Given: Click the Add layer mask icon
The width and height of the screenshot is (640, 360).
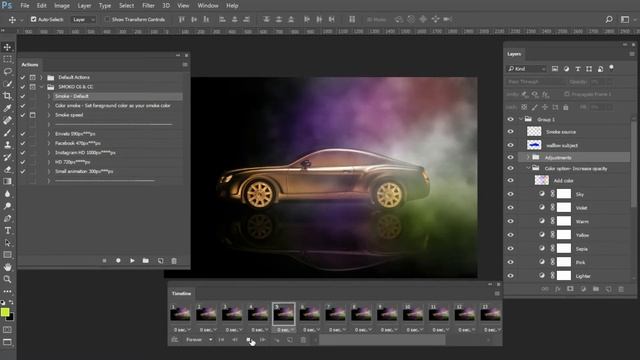Looking at the screenshot, I should pos(570,289).
